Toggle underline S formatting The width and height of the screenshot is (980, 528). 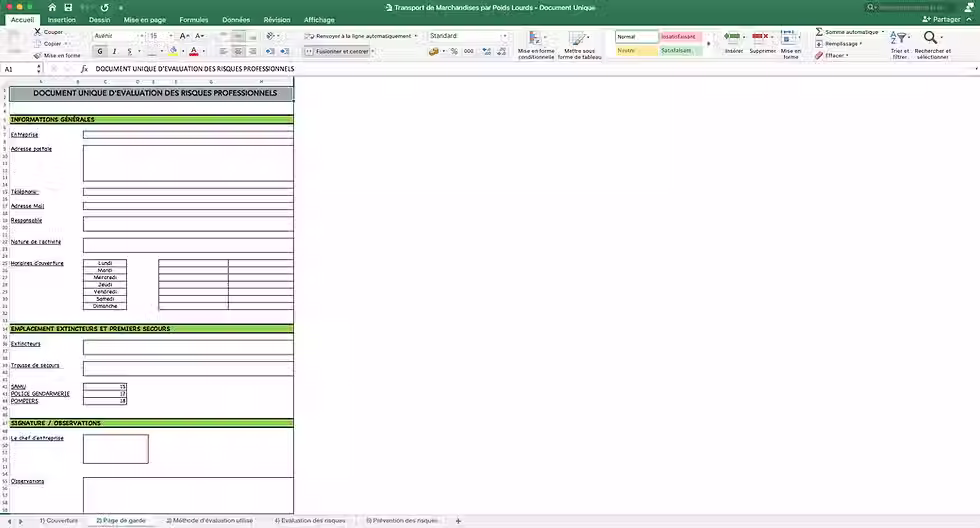tap(129, 51)
